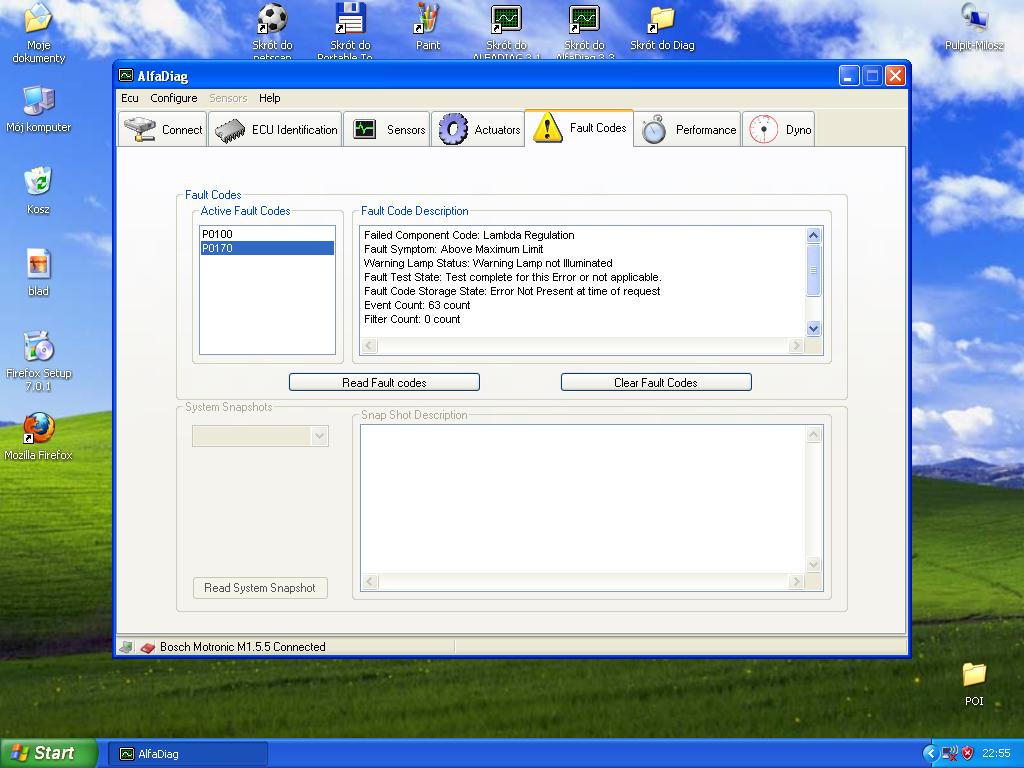
Task: Launch Mozilla Firefox desktop shortcut
Action: pyautogui.click(x=38, y=428)
